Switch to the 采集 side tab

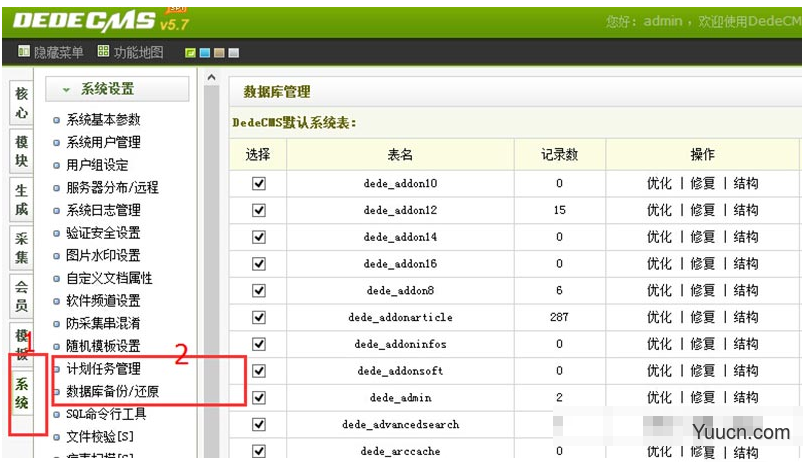pyautogui.click(x=21, y=248)
